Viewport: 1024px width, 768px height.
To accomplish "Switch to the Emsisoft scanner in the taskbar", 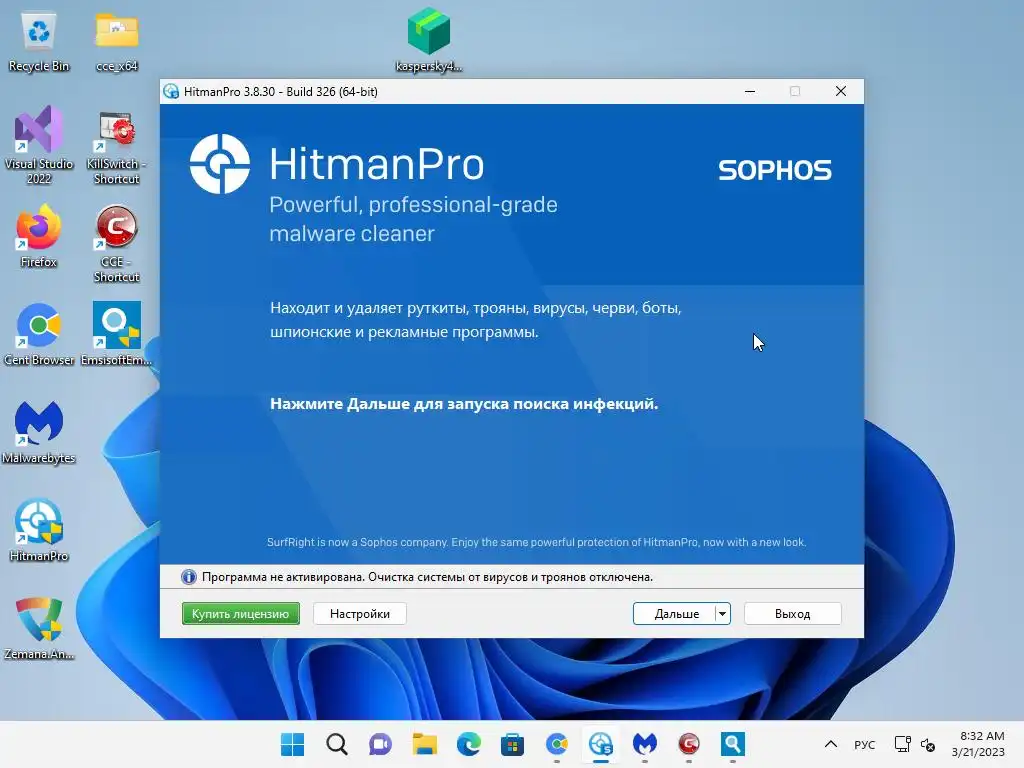I will (733, 744).
